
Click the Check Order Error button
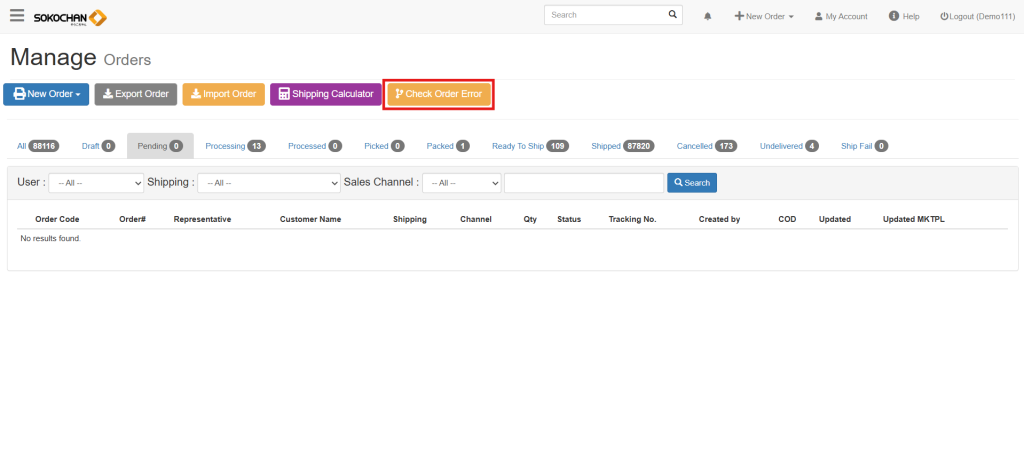439,94
